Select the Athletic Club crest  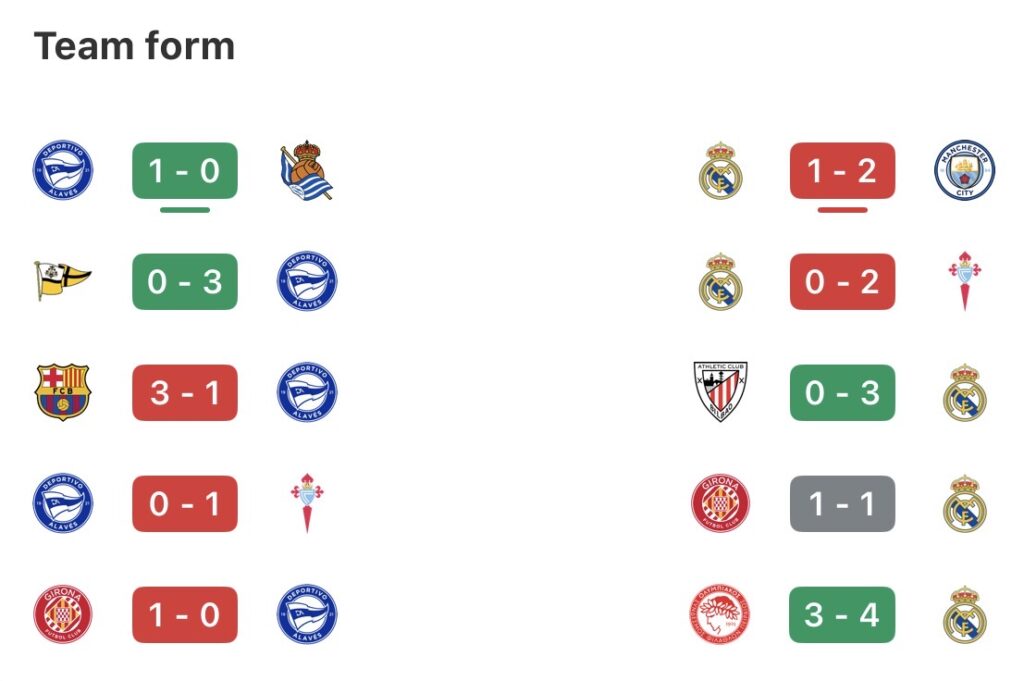pos(720,392)
